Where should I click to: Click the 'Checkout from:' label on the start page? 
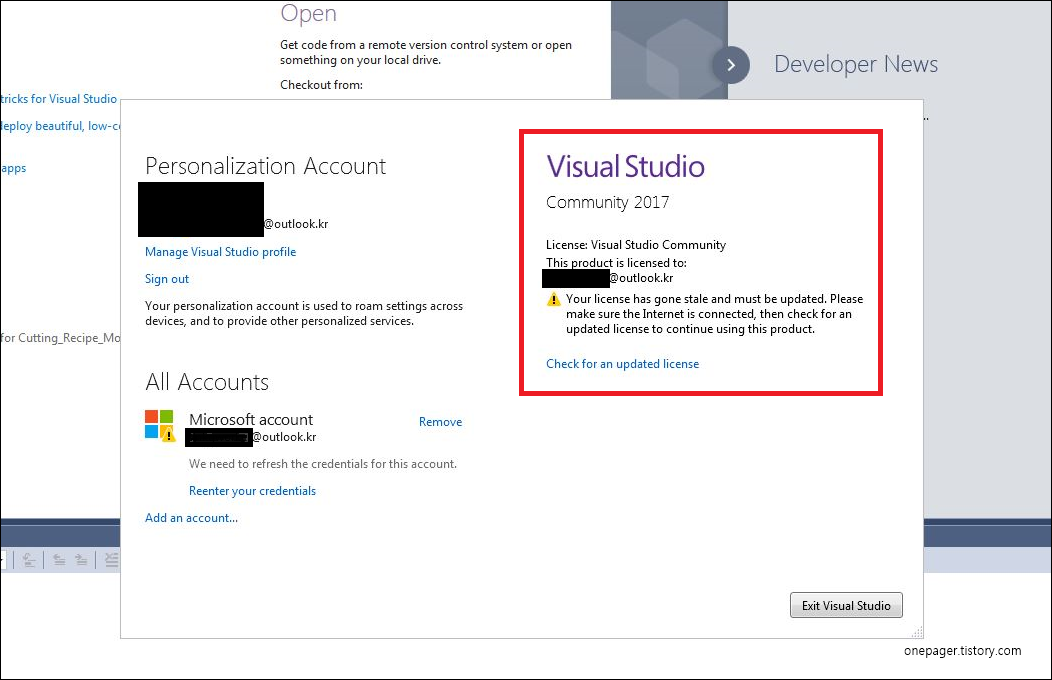click(321, 84)
